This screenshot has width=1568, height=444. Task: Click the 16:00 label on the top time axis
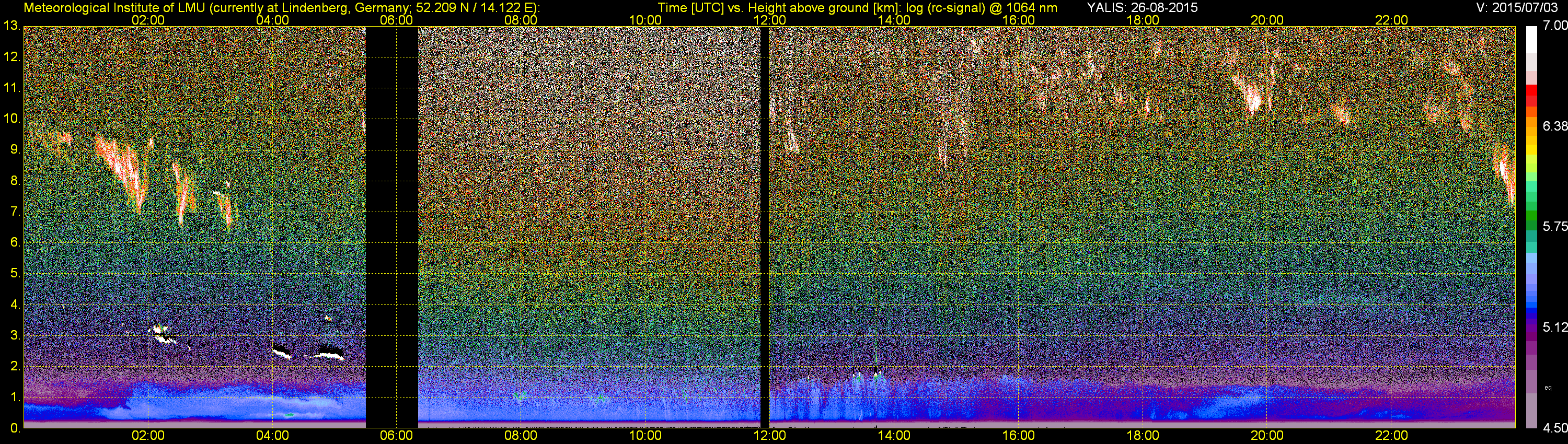click(x=1018, y=20)
